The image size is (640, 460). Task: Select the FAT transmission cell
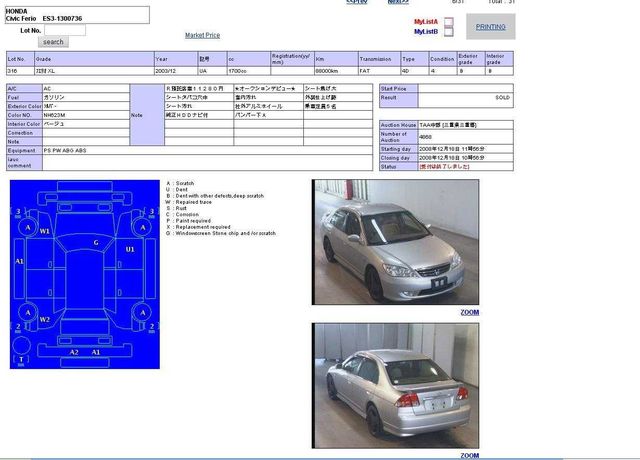(x=380, y=71)
